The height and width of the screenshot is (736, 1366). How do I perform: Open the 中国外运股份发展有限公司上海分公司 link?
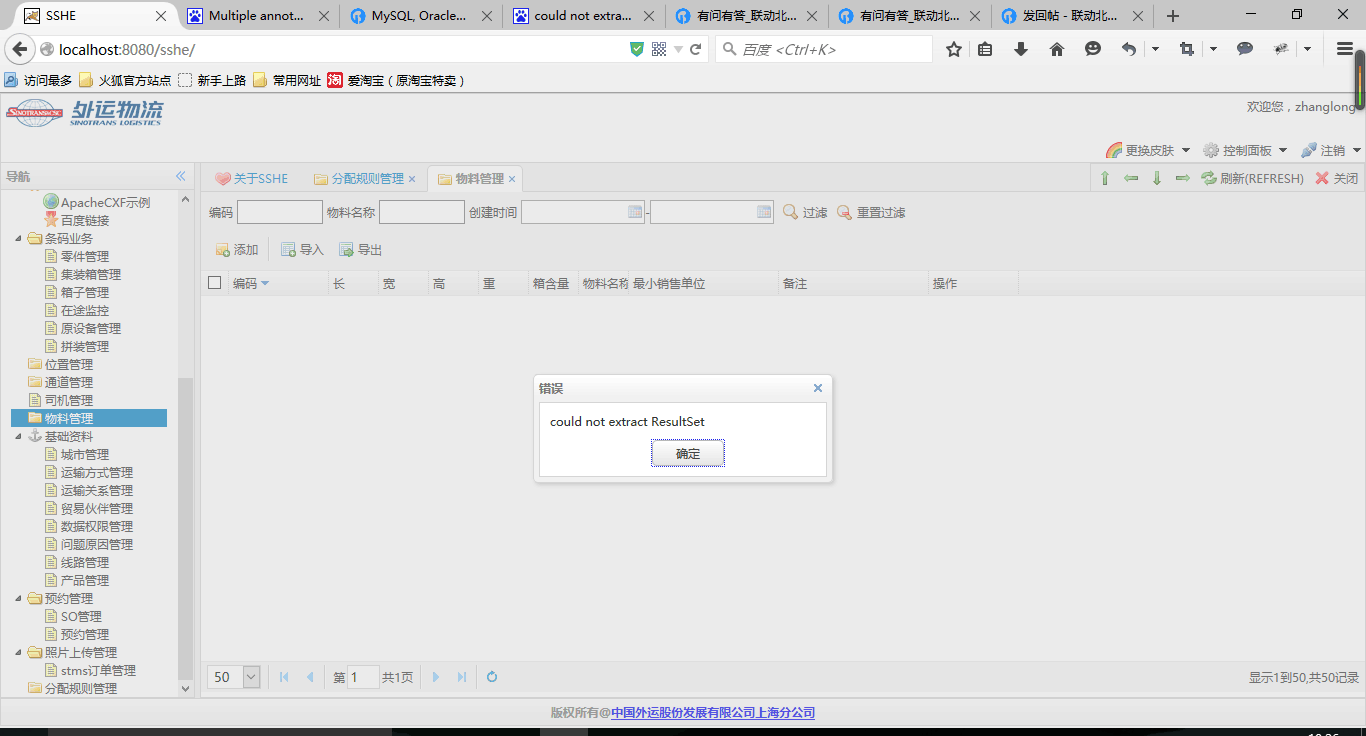click(x=713, y=712)
